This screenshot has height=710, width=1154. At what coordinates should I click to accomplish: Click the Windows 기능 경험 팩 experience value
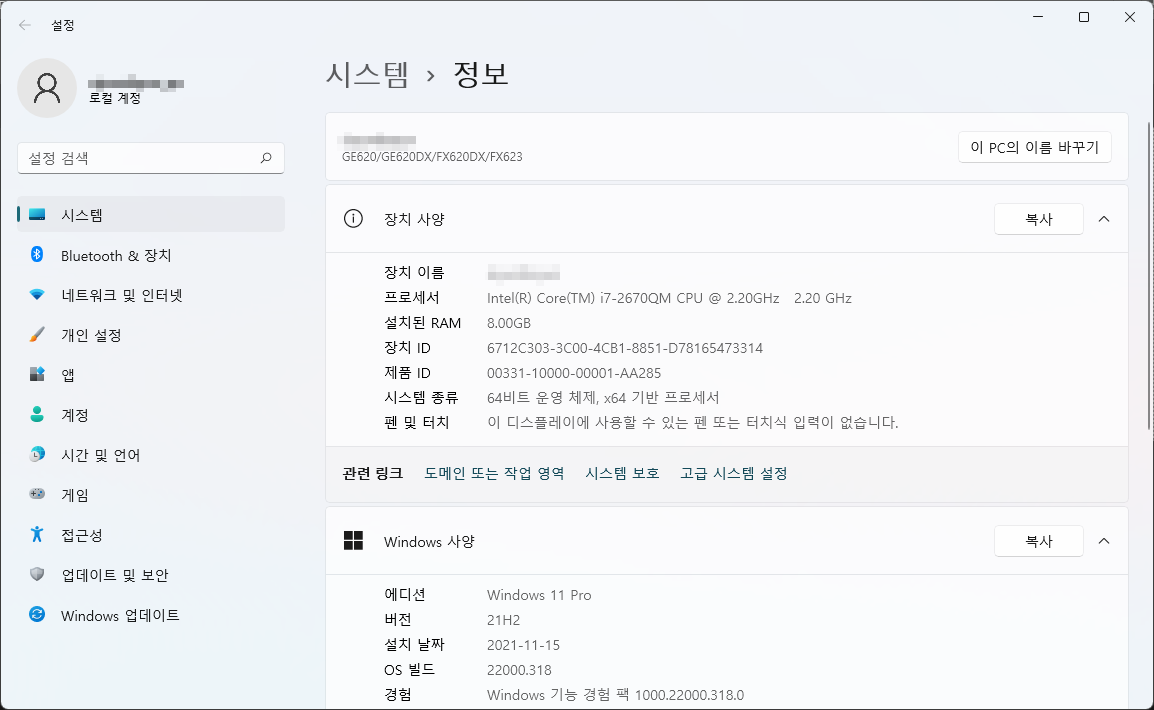(615, 695)
